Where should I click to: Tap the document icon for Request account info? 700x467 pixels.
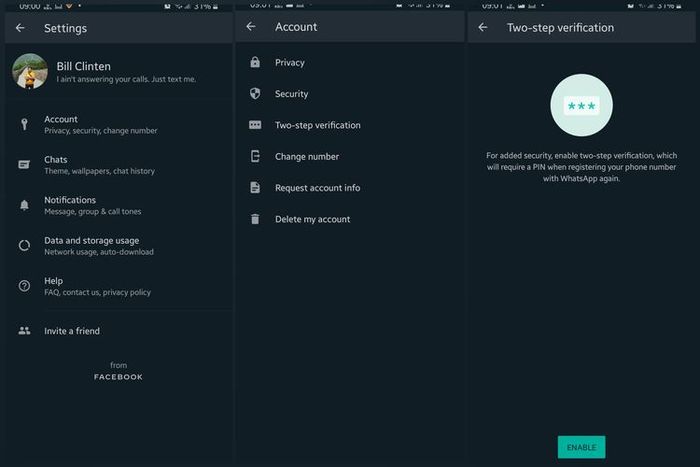255,188
